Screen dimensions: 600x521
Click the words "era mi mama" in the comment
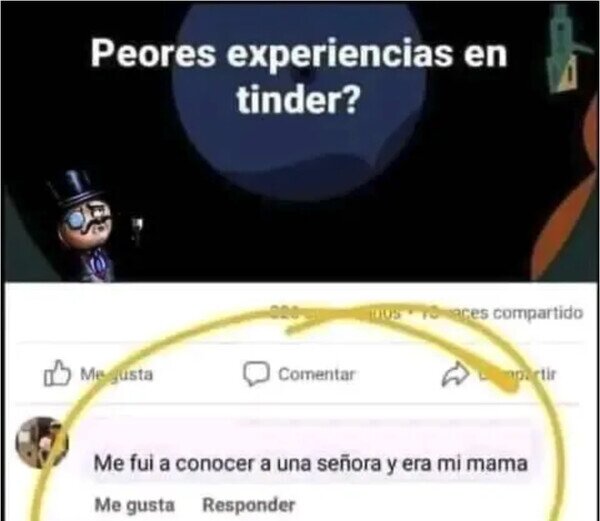click(465, 463)
